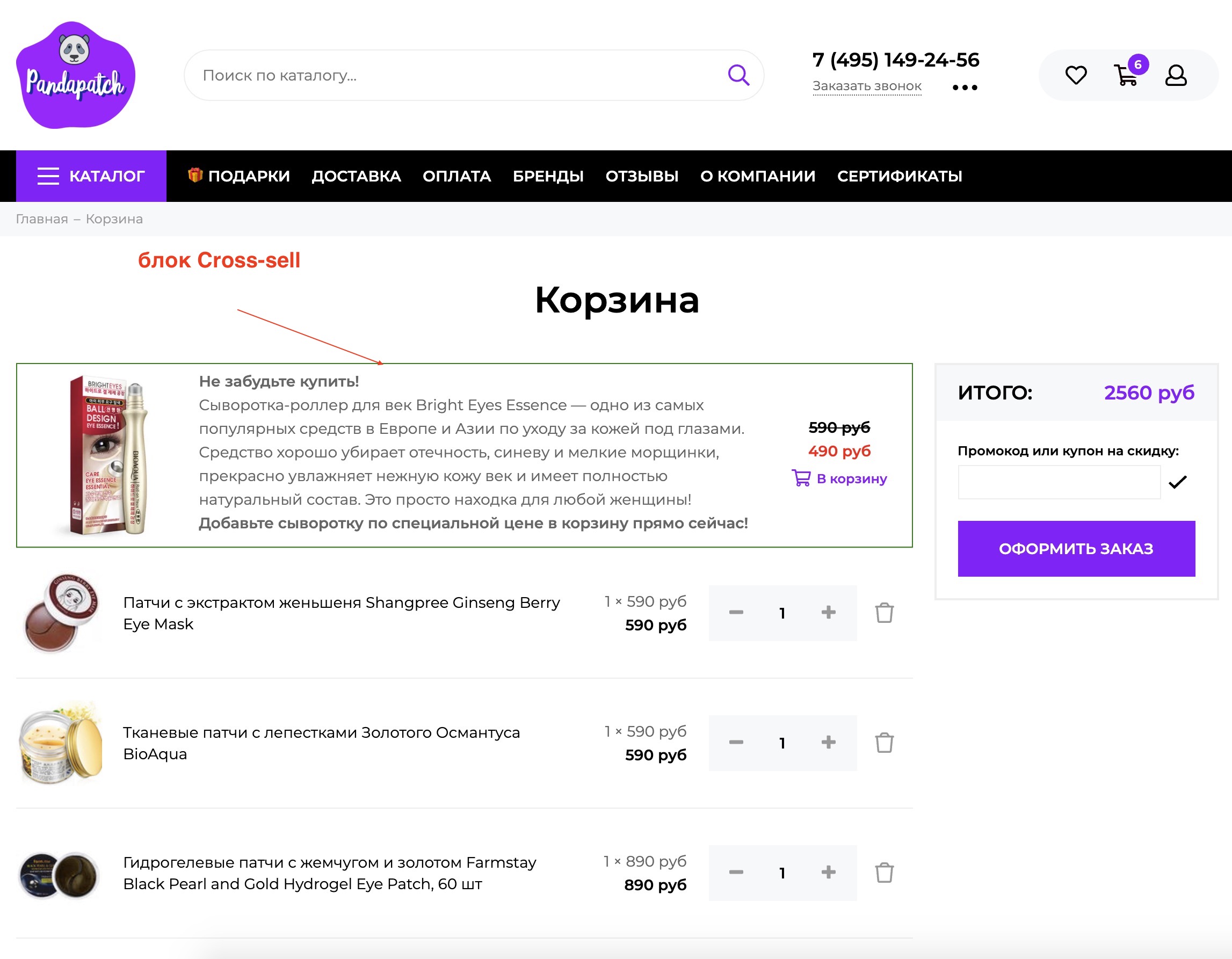Increase BioAqua patches quantity with plus
Viewport: 1232px width, 959px height.
(829, 743)
